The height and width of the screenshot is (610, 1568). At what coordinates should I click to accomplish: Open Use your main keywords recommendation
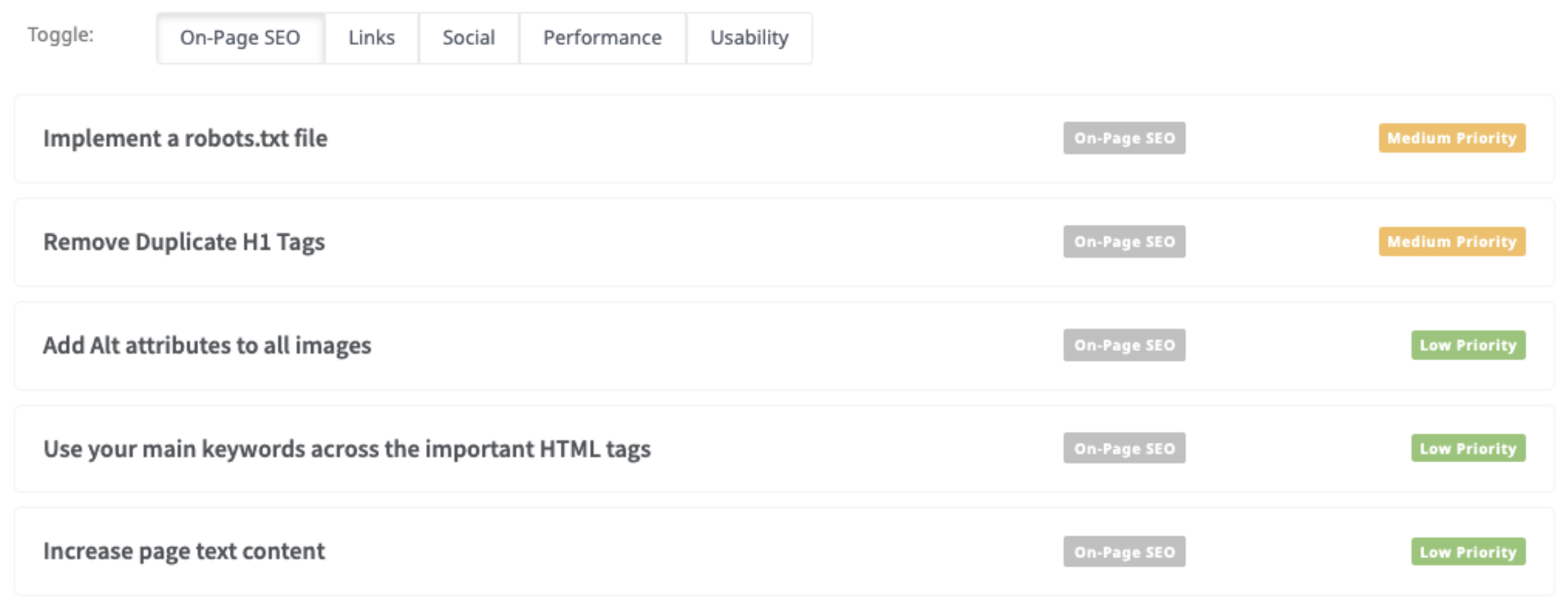(347, 449)
